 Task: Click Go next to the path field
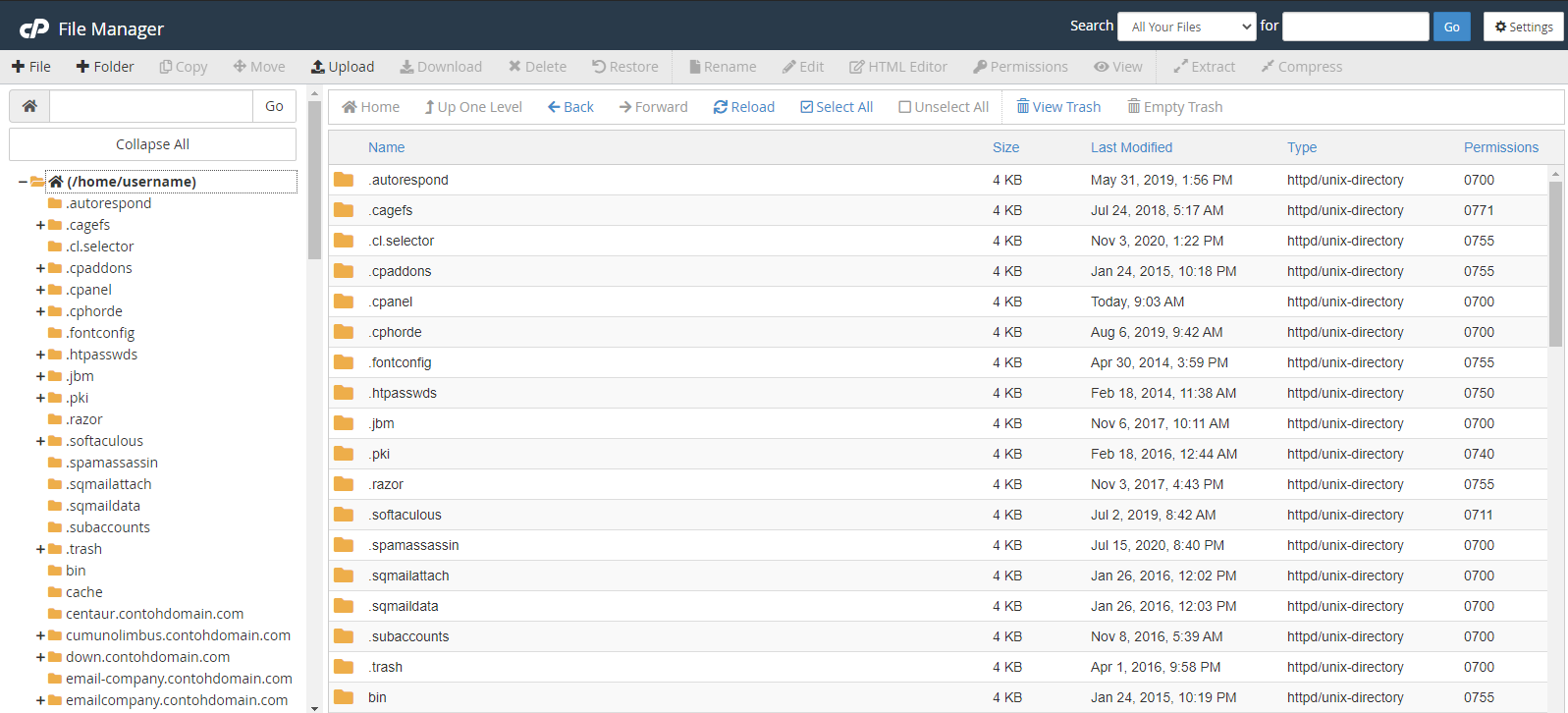[x=274, y=106]
